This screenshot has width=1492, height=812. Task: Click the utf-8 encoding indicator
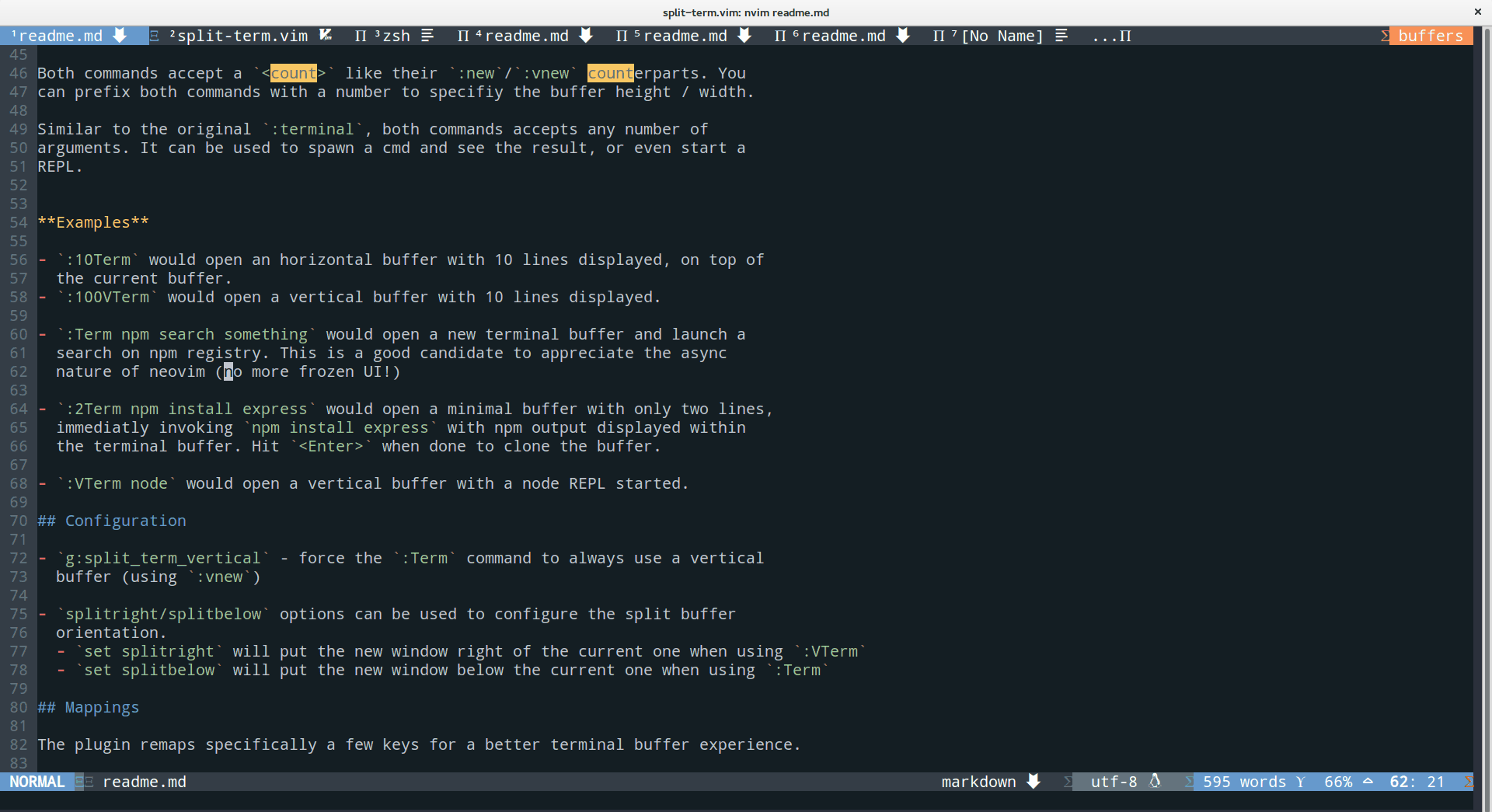[x=1114, y=782]
